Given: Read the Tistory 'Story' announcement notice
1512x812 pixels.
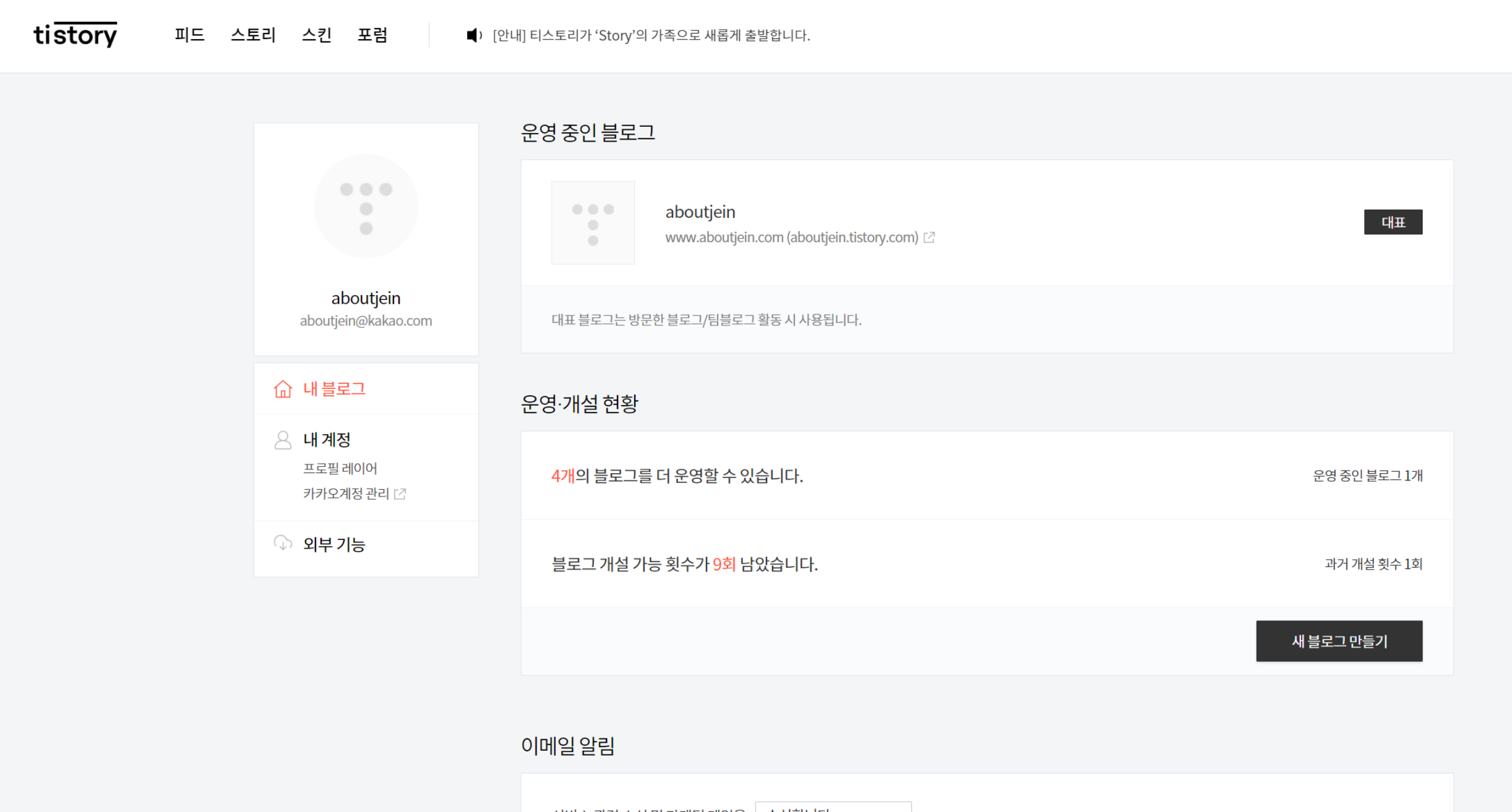Looking at the screenshot, I should point(651,35).
